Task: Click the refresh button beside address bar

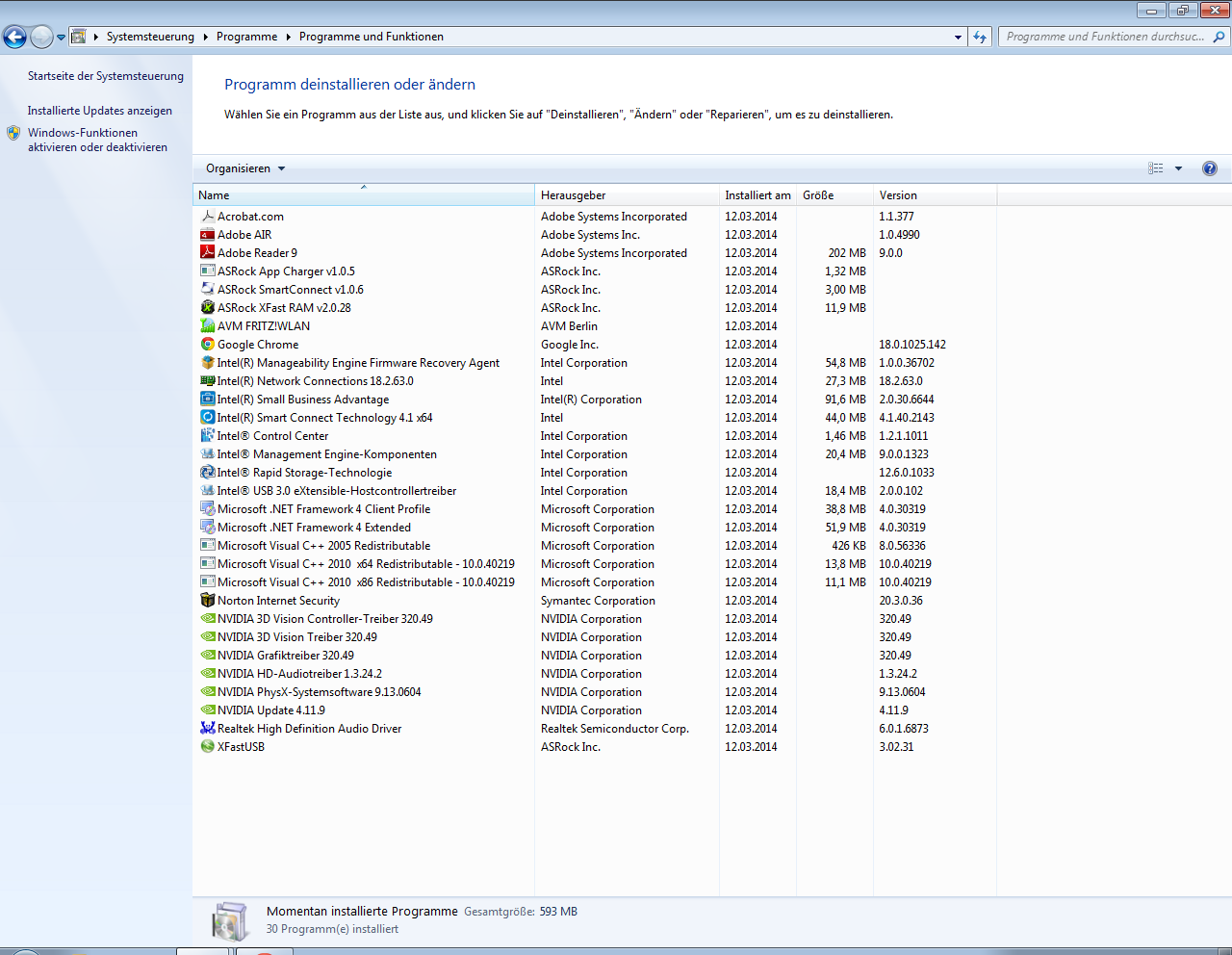Action: [980, 37]
